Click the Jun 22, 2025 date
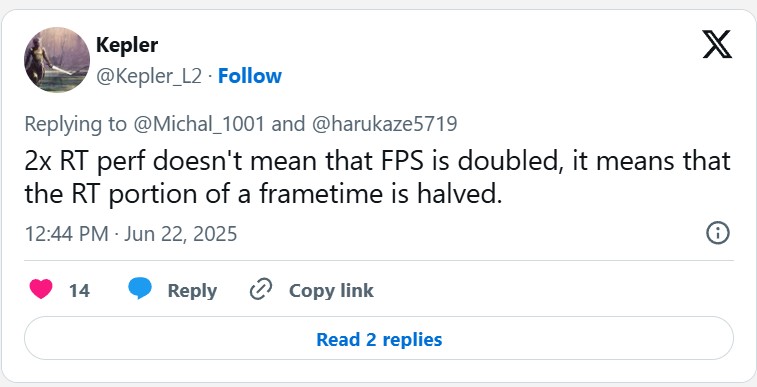757x387 pixels. [x=181, y=234]
